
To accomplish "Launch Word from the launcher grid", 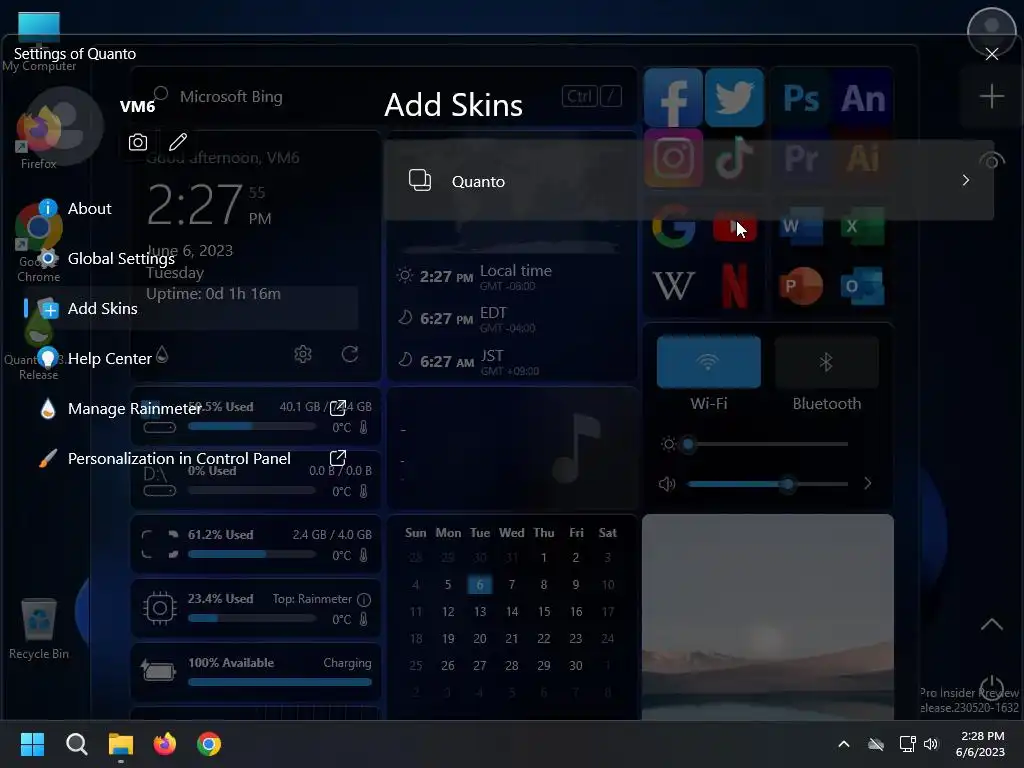I will click(x=801, y=226).
